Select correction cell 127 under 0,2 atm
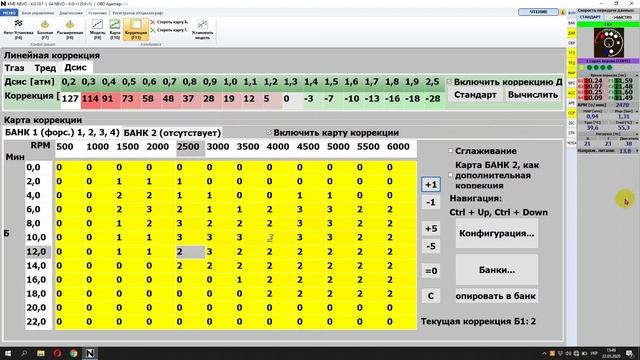 (x=70, y=99)
